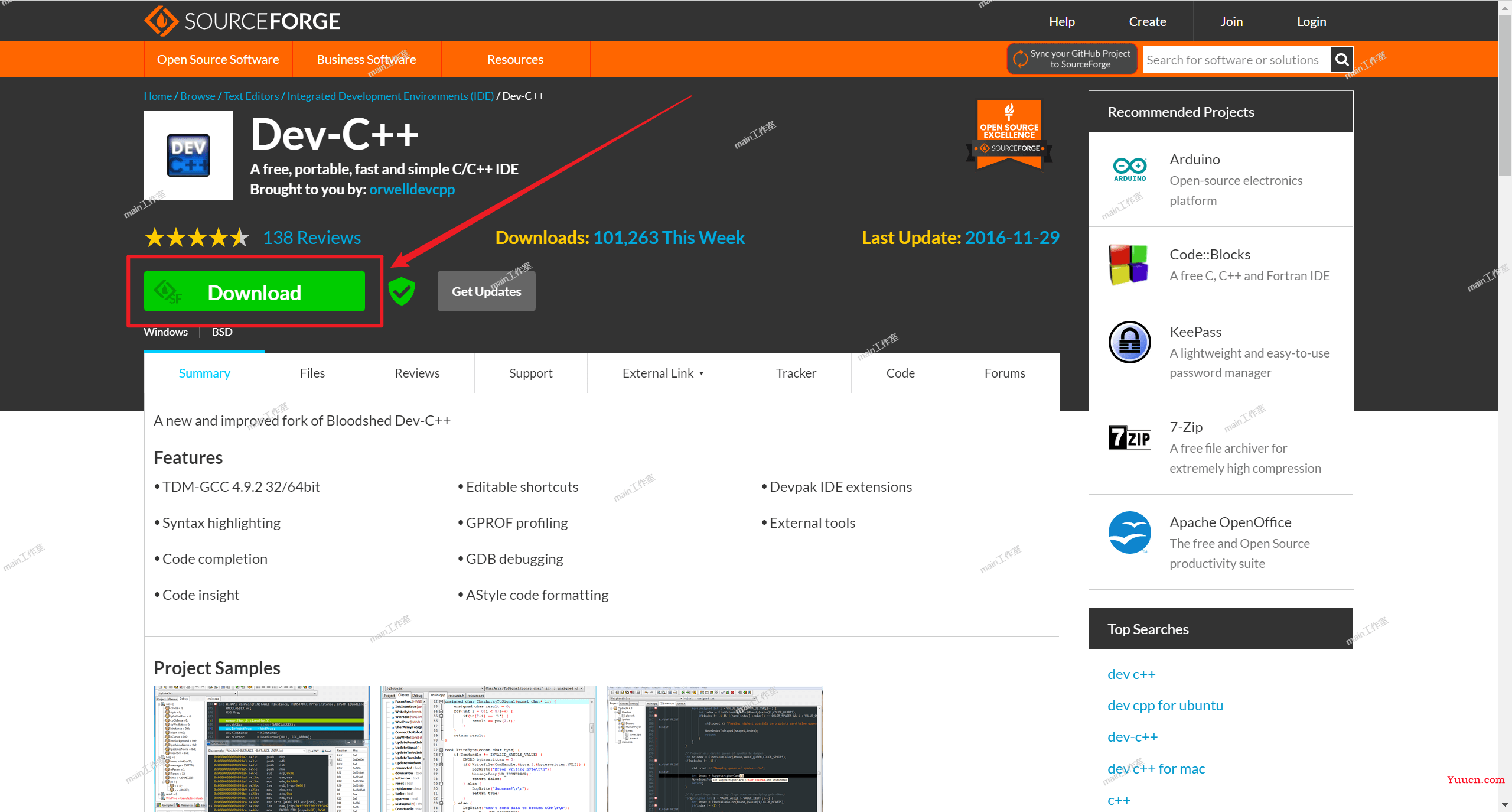
Task: Click the SourceForge logo icon
Action: [159, 19]
